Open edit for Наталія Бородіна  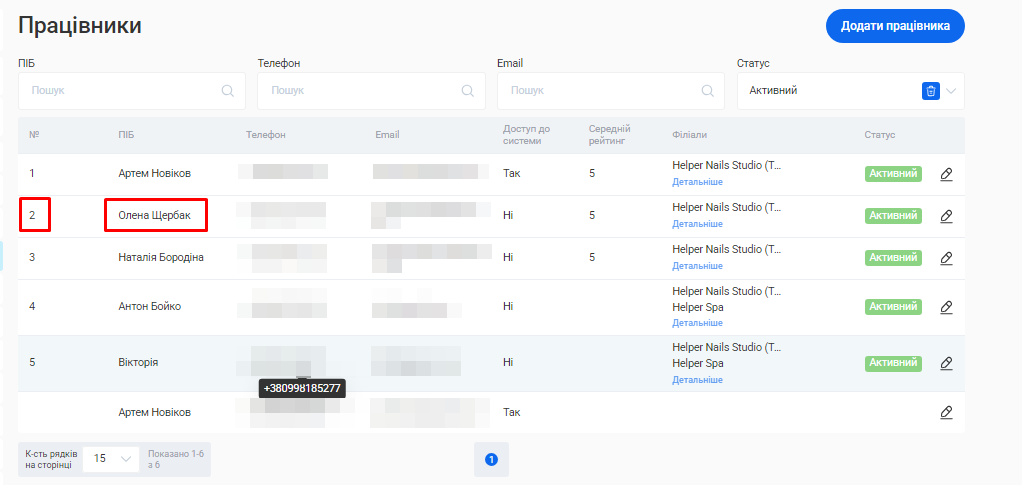pos(946,258)
